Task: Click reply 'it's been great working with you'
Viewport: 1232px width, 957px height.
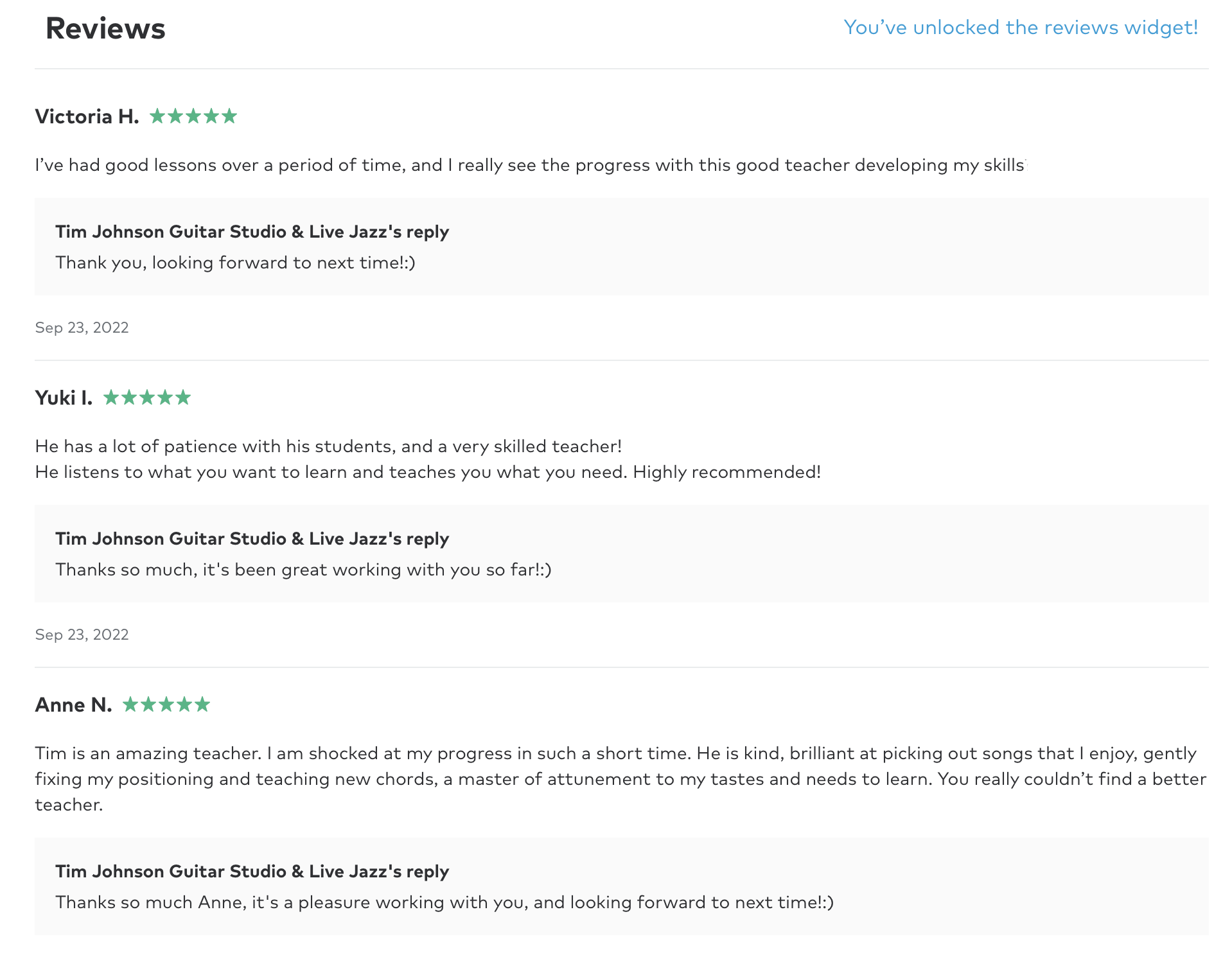Action: 303,570
